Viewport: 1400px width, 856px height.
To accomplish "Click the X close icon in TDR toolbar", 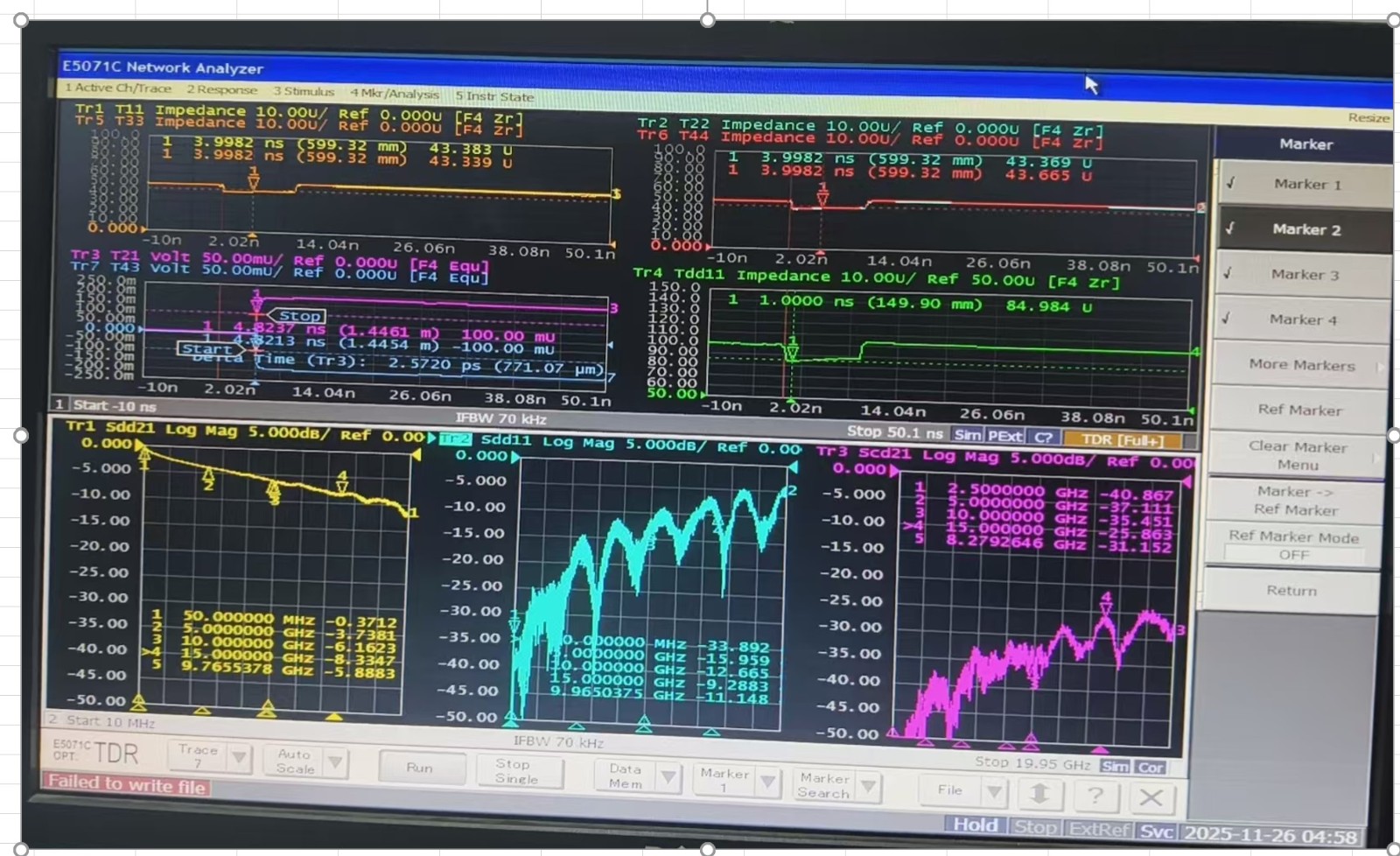I will click(1151, 797).
